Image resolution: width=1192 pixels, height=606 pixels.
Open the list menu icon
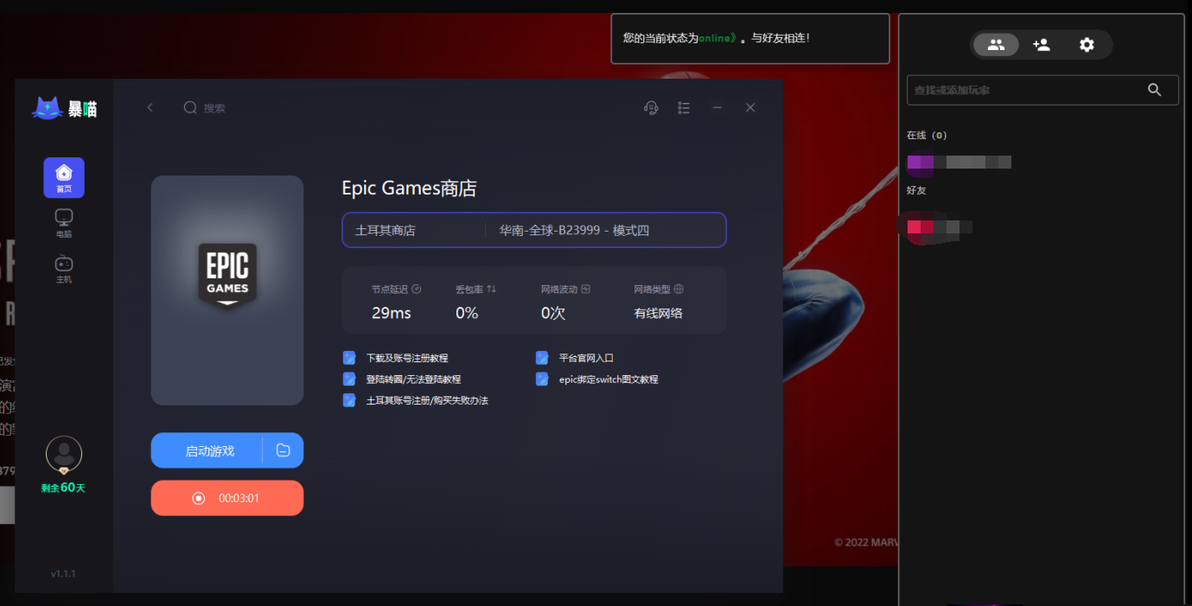coord(683,108)
